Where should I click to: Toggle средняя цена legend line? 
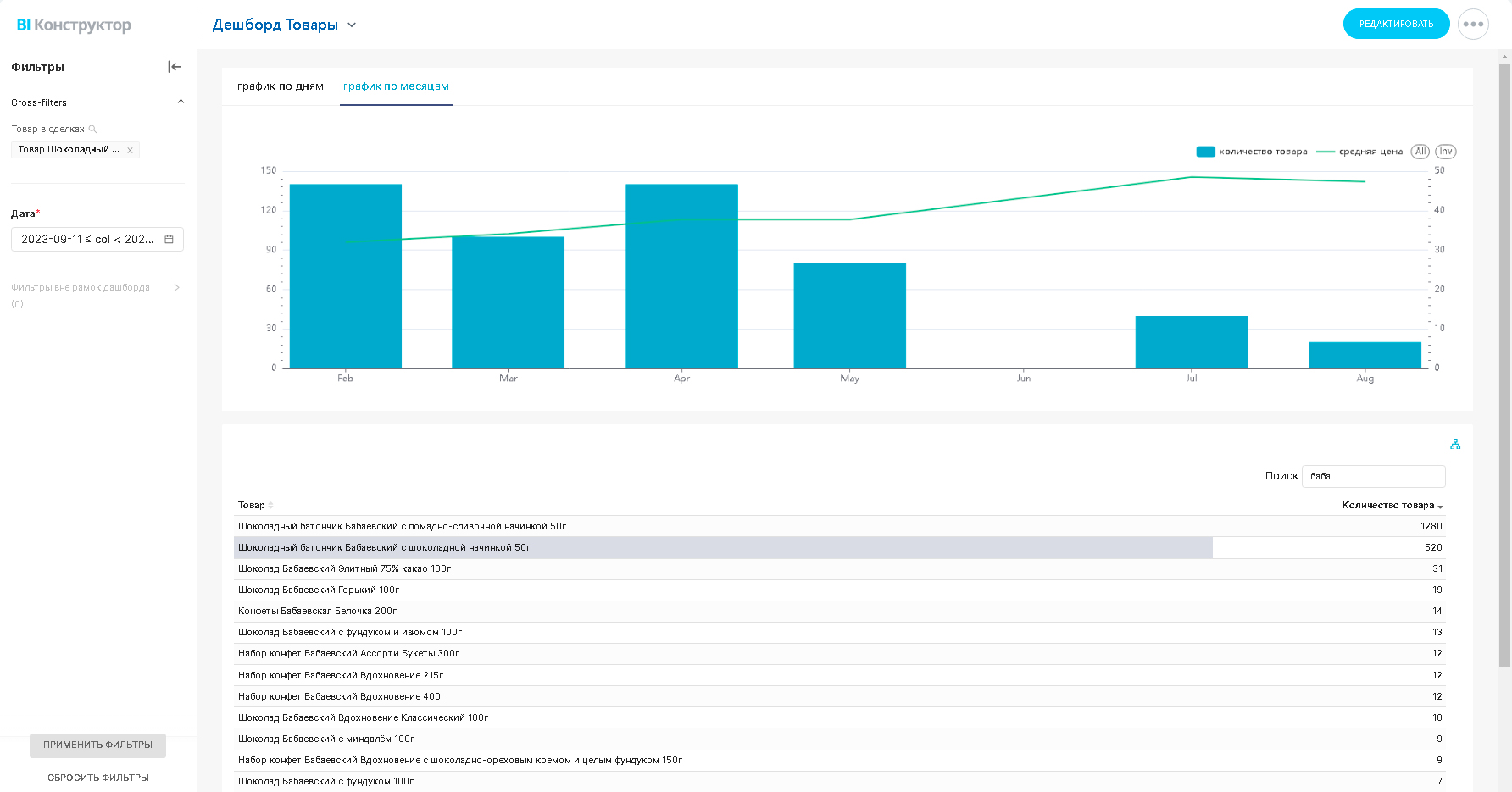pos(1359,152)
